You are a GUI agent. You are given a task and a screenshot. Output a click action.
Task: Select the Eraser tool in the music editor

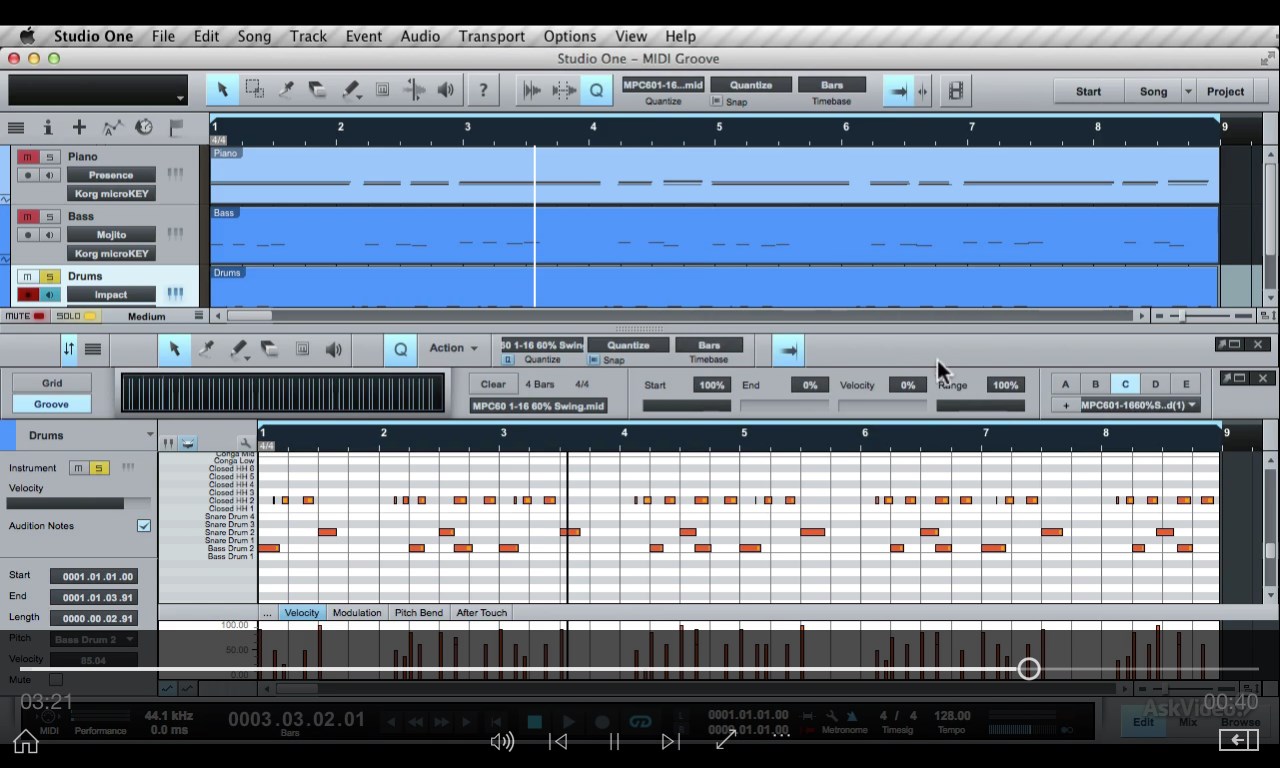tap(270, 349)
